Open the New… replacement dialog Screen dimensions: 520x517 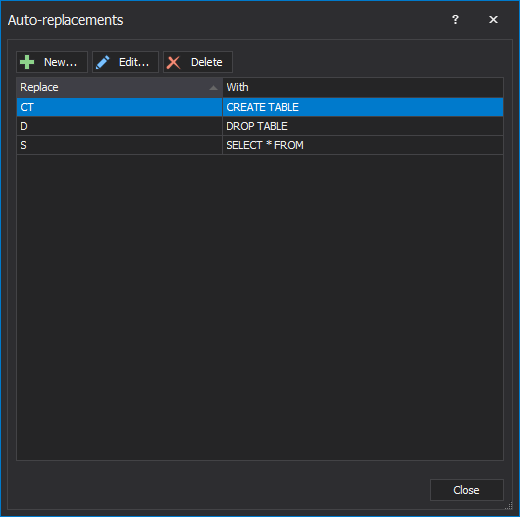[x=52, y=62]
